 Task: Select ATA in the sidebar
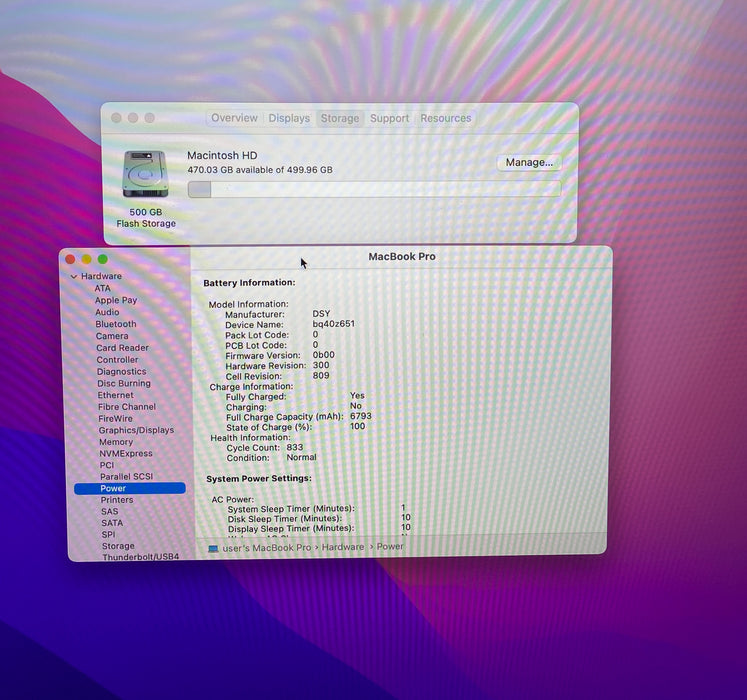click(102, 288)
